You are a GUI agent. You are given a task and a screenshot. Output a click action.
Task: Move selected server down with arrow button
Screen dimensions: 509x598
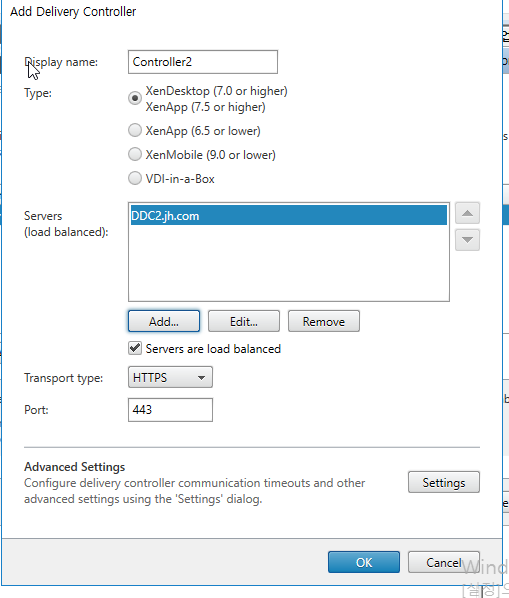pos(467,240)
